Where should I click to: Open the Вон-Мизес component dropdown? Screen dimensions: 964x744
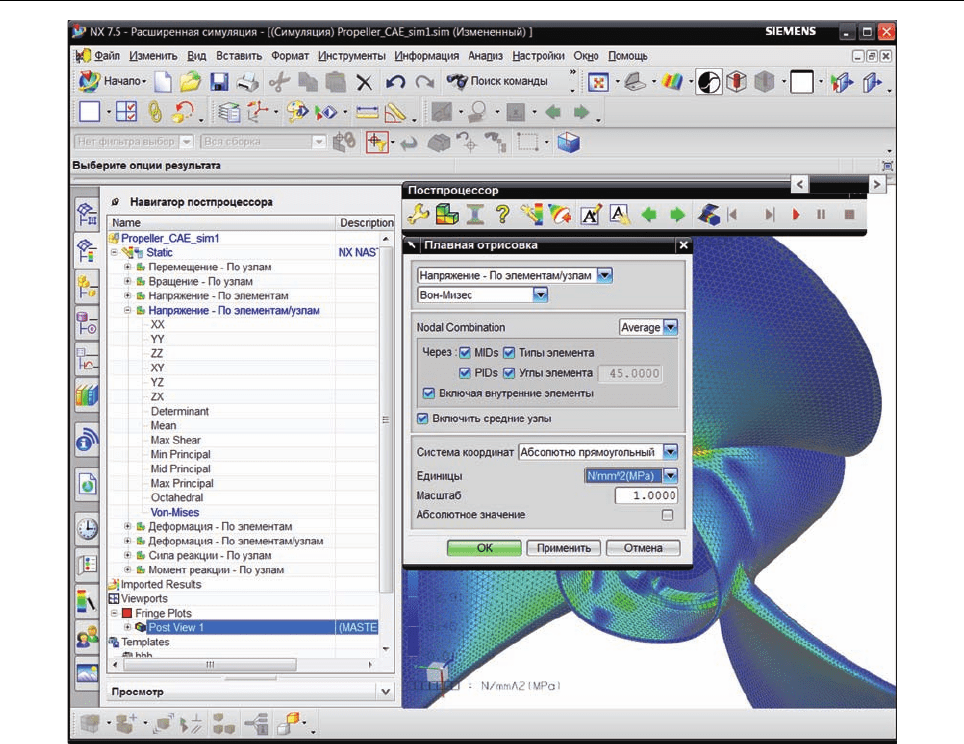coord(540,295)
